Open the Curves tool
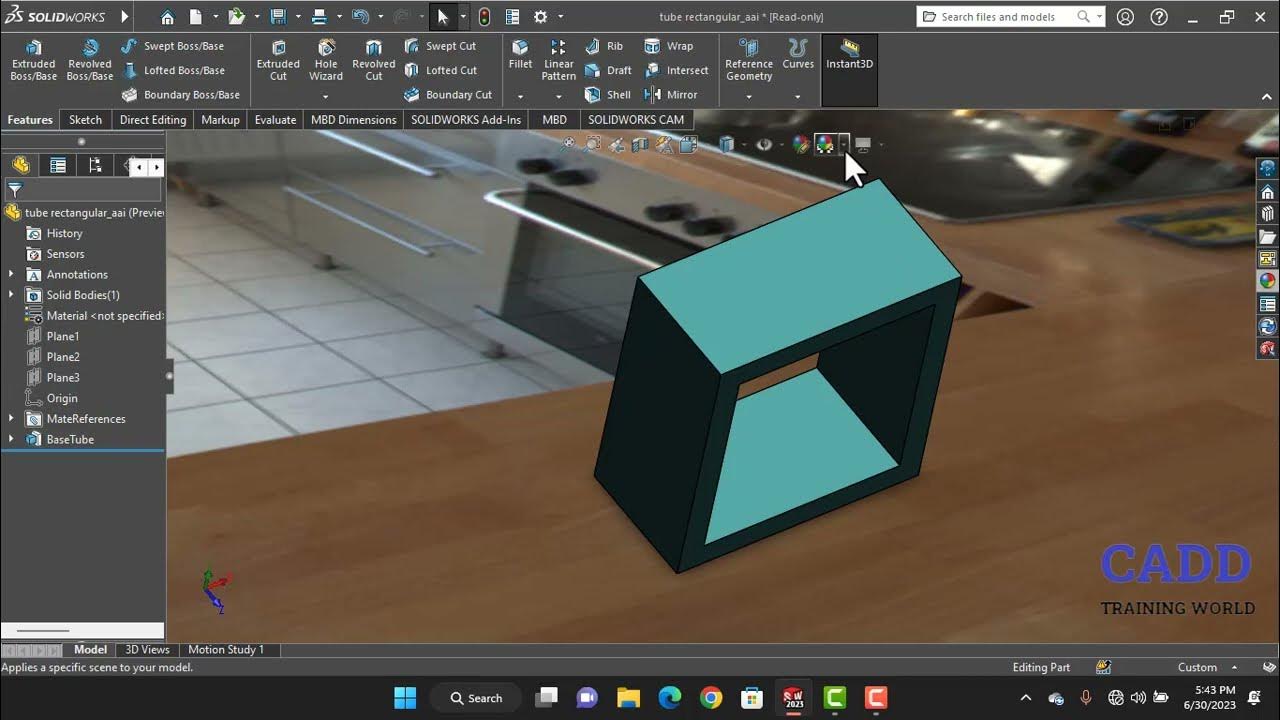Image resolution: width=1280 pixels, height=720 pixels. click(x=798, y=55)
